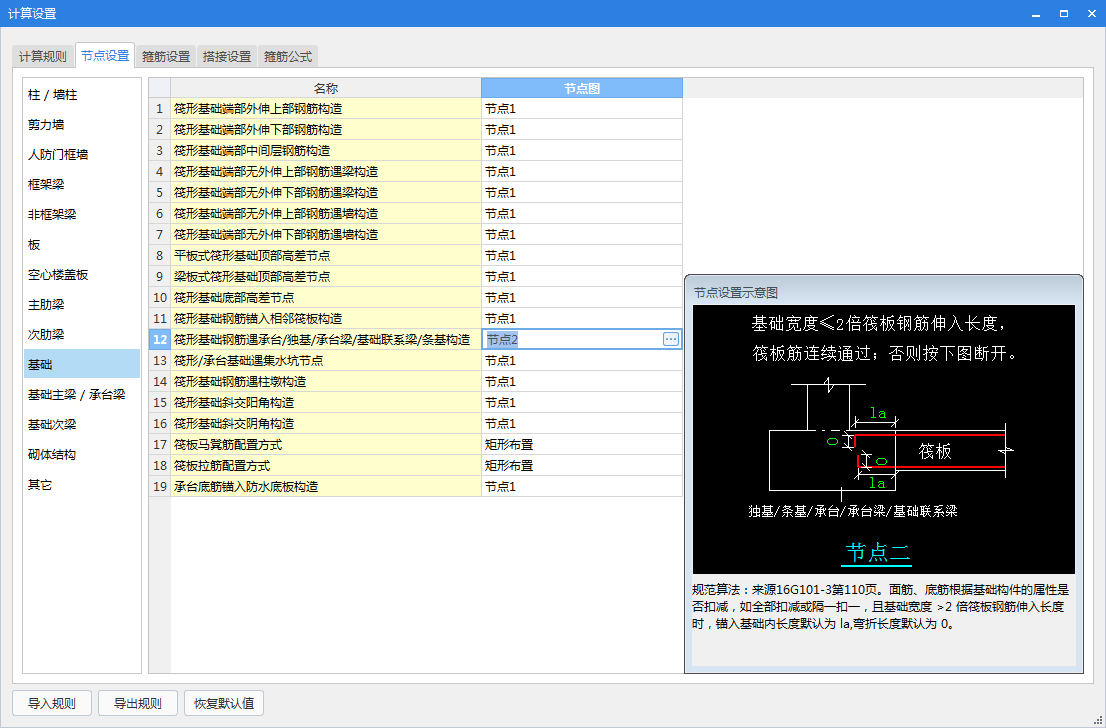
Task: Open the 箍筋公式 tab
Action: pyautogui.click(x=288, y=56)
